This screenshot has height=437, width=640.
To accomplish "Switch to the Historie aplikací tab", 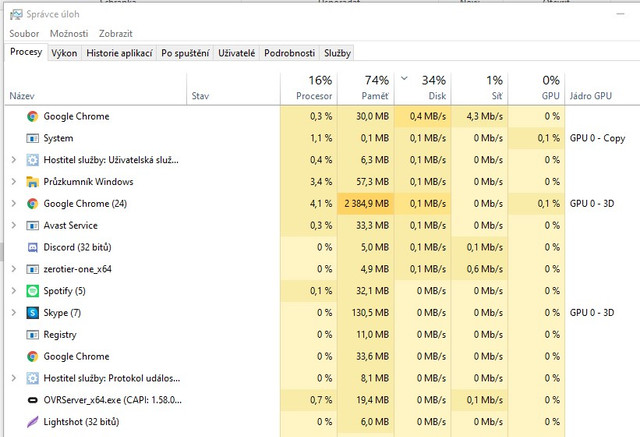I will pos(119,53).
